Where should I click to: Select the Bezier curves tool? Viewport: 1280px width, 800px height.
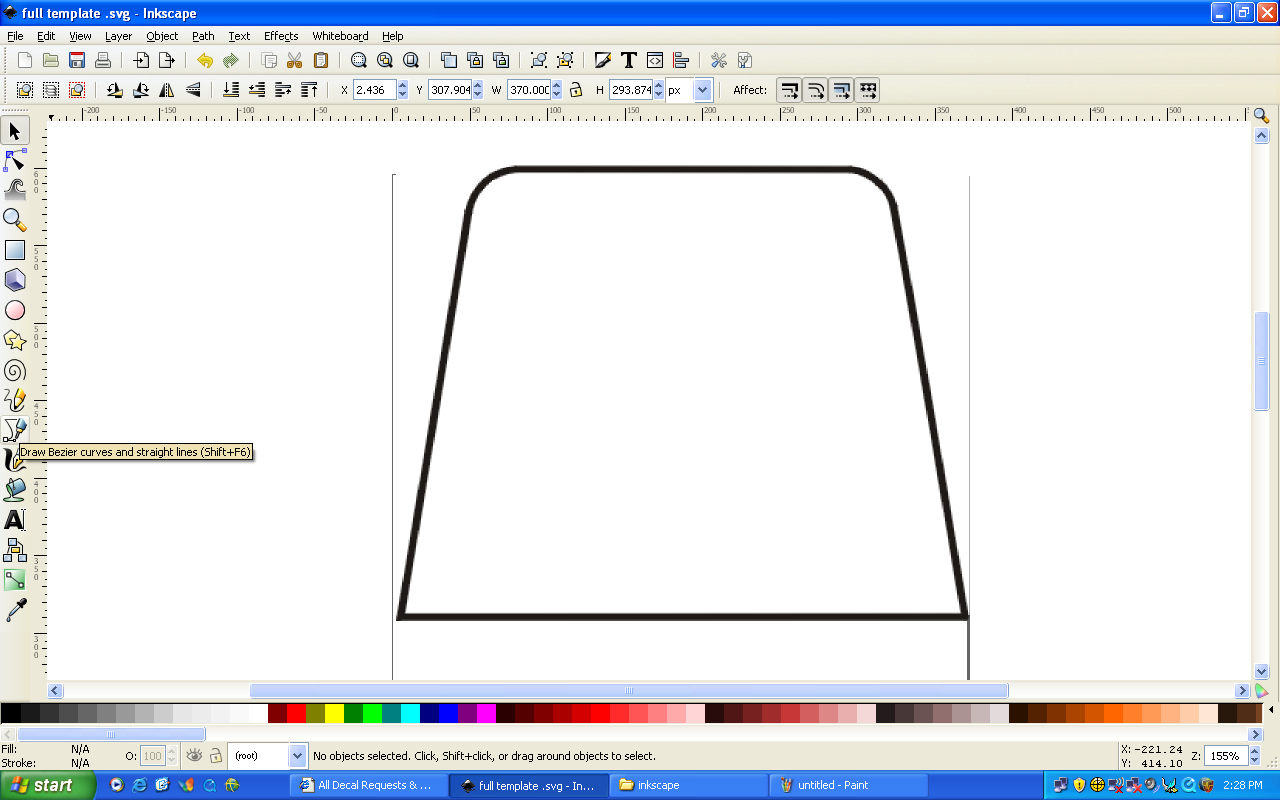(15, 430)
